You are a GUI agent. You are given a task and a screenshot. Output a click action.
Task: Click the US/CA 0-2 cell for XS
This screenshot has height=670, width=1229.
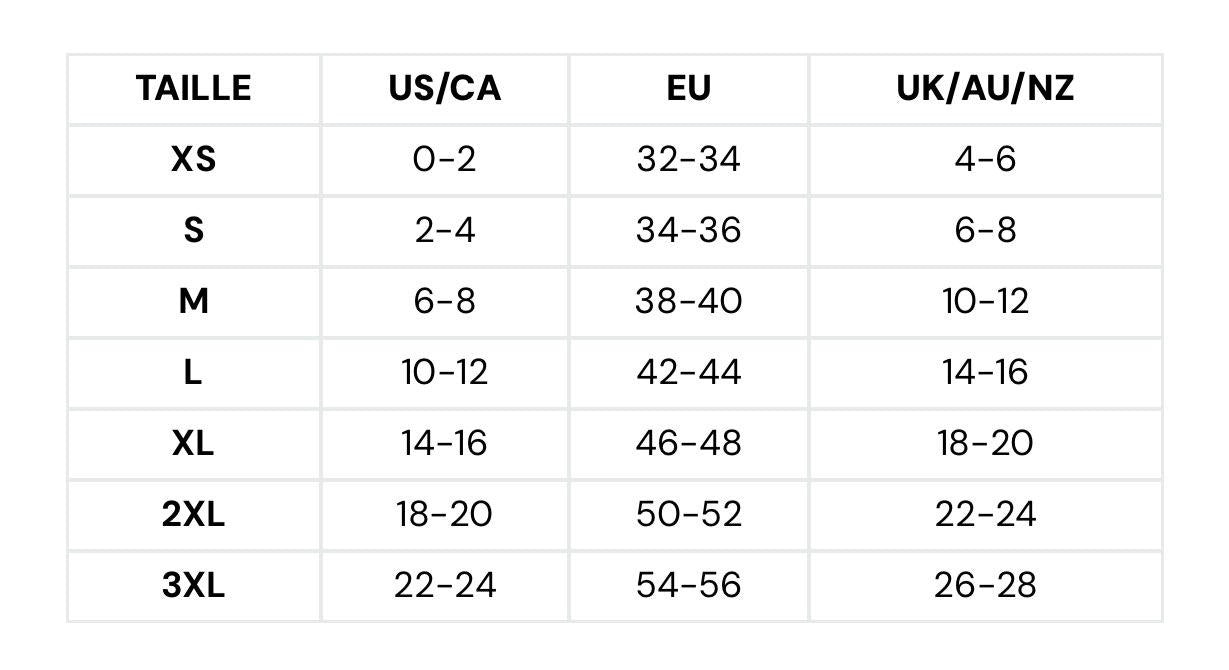click(x=445, y=159)
